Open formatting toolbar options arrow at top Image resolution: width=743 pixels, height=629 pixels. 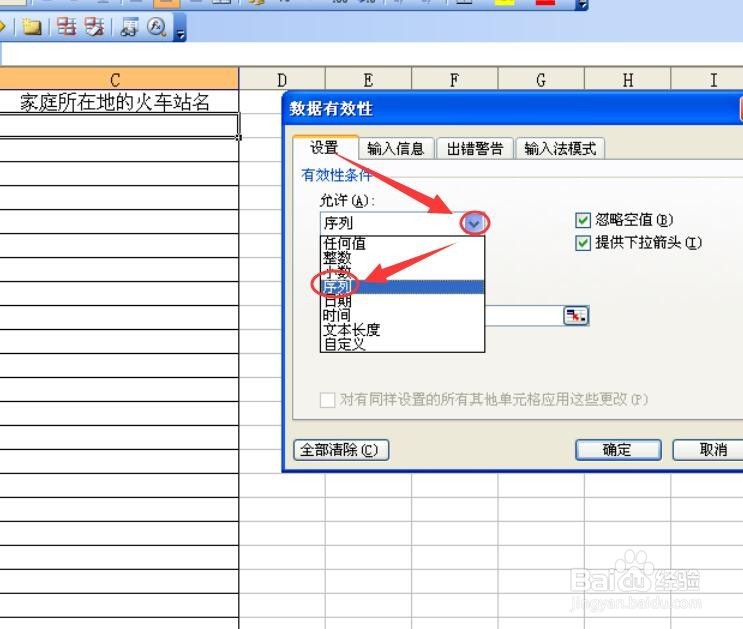pyautogui.click(x=582, y=5)
